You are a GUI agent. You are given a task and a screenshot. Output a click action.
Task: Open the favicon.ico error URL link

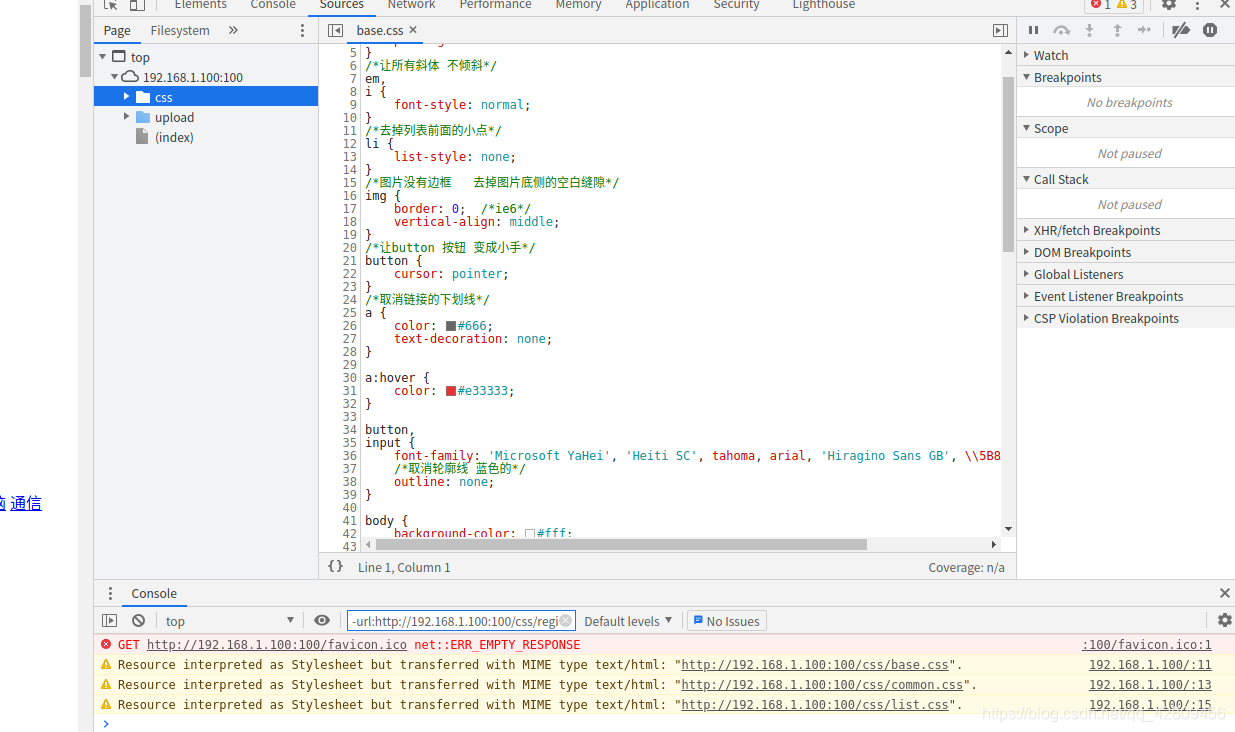(x=277, y=645)
